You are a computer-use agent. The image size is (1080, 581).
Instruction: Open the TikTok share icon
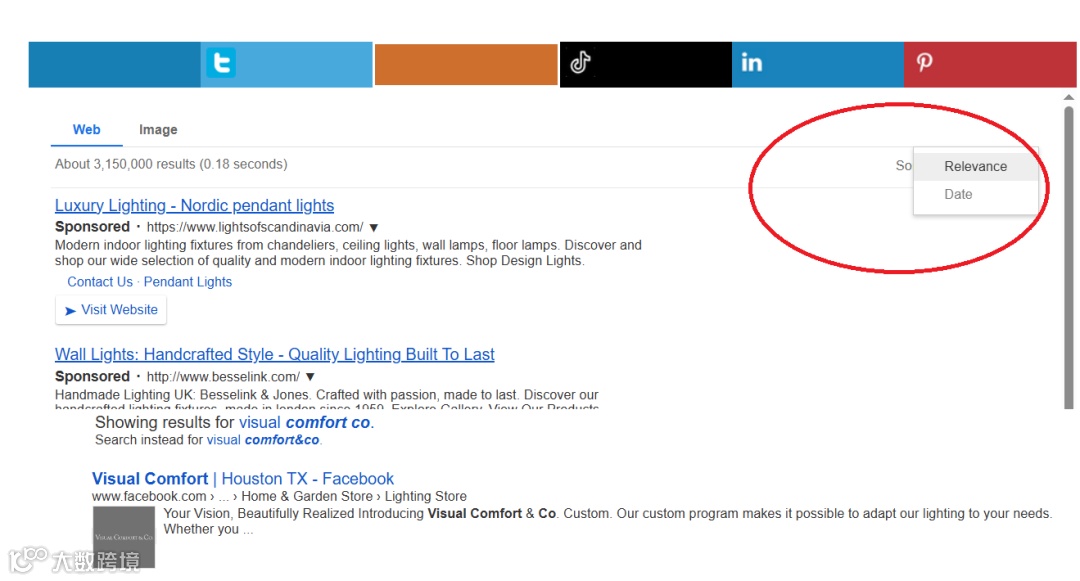(580, 63)
